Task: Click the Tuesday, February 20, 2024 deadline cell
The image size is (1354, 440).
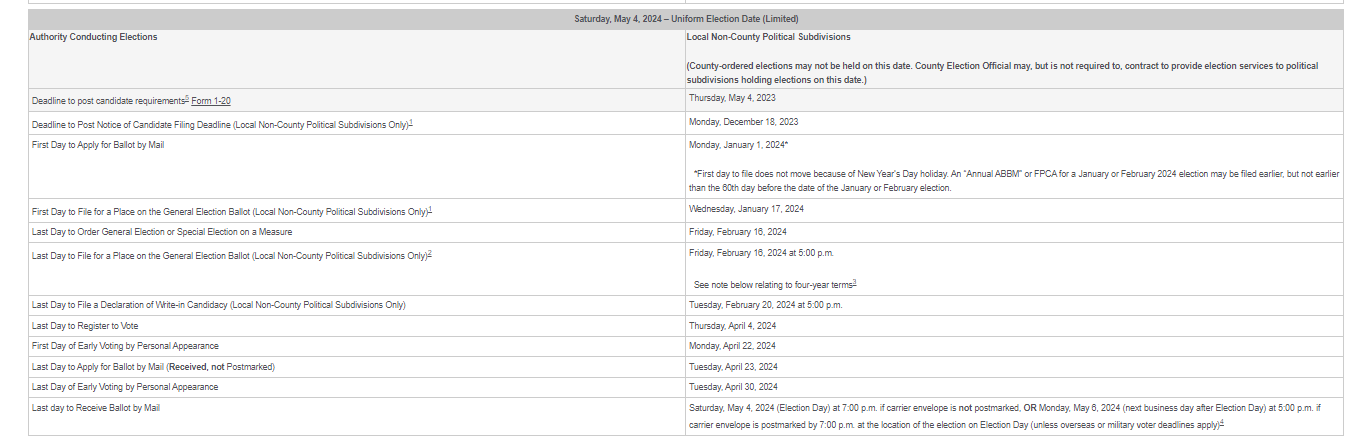Action: coord(765,304)
